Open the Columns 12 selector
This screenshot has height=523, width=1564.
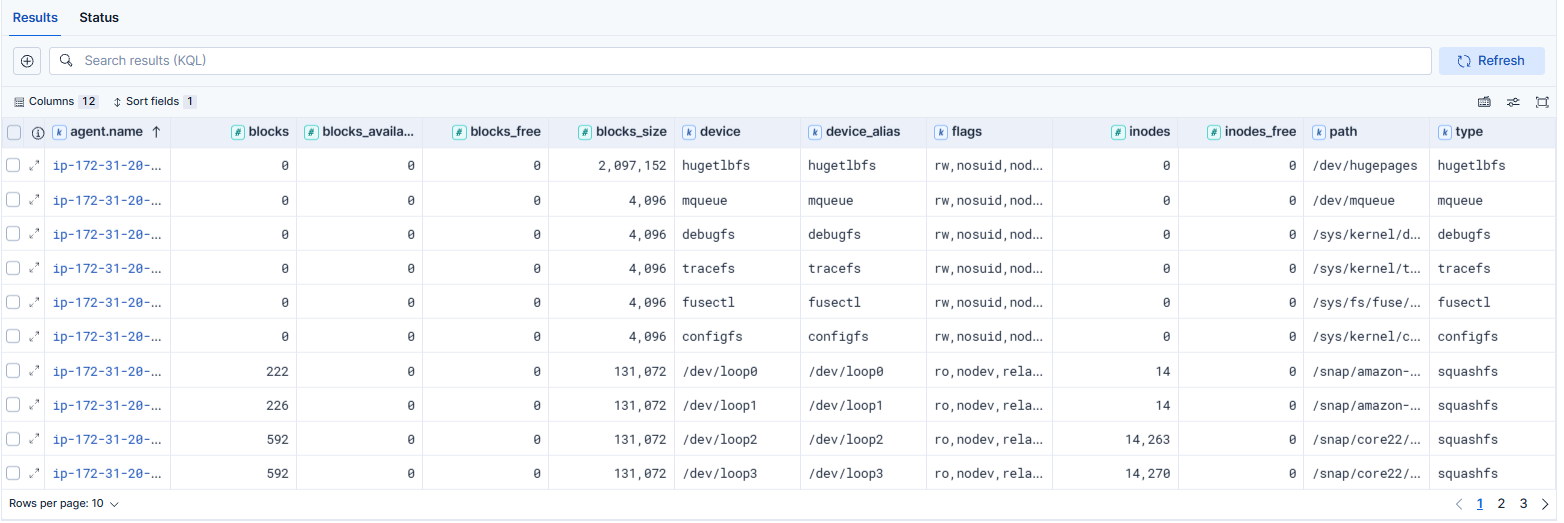tap(56, 102)
